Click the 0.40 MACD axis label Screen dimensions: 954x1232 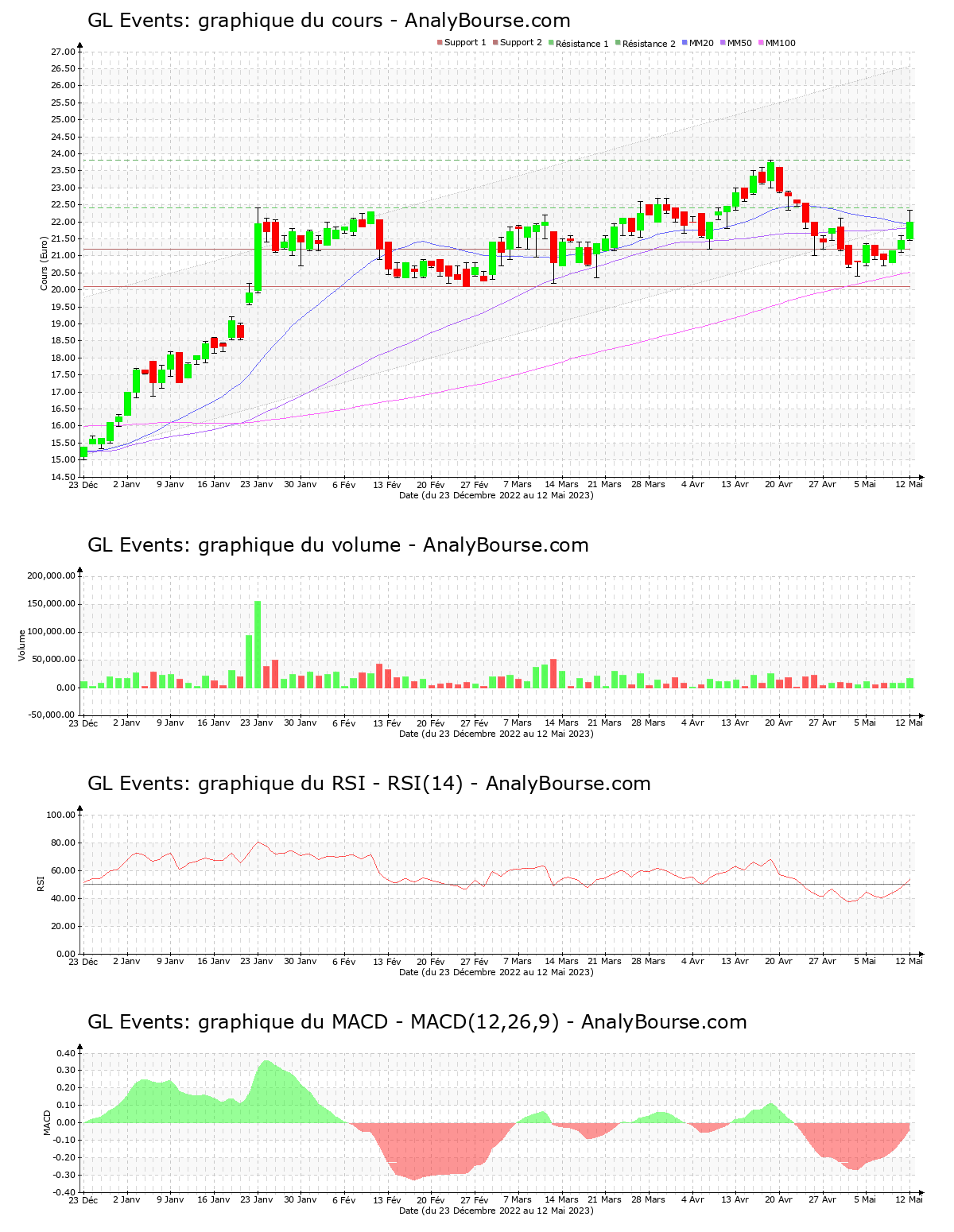66,1054
